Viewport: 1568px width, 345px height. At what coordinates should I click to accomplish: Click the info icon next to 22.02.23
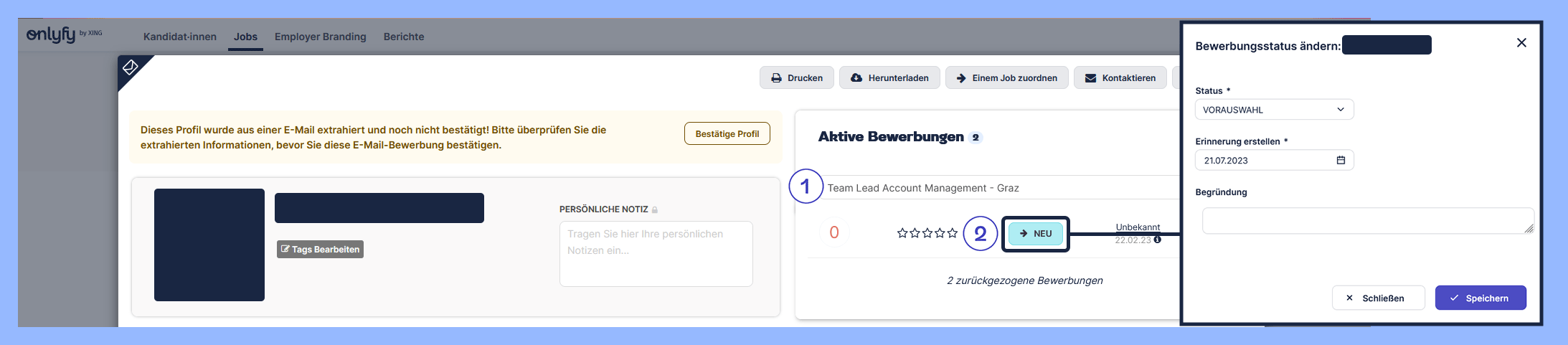point(1157,240)
